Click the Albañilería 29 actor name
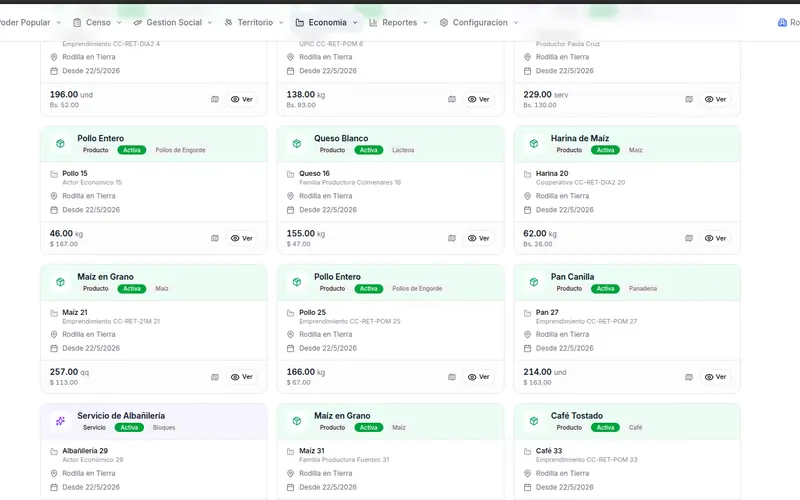800x500 pixels. point(85,451)
